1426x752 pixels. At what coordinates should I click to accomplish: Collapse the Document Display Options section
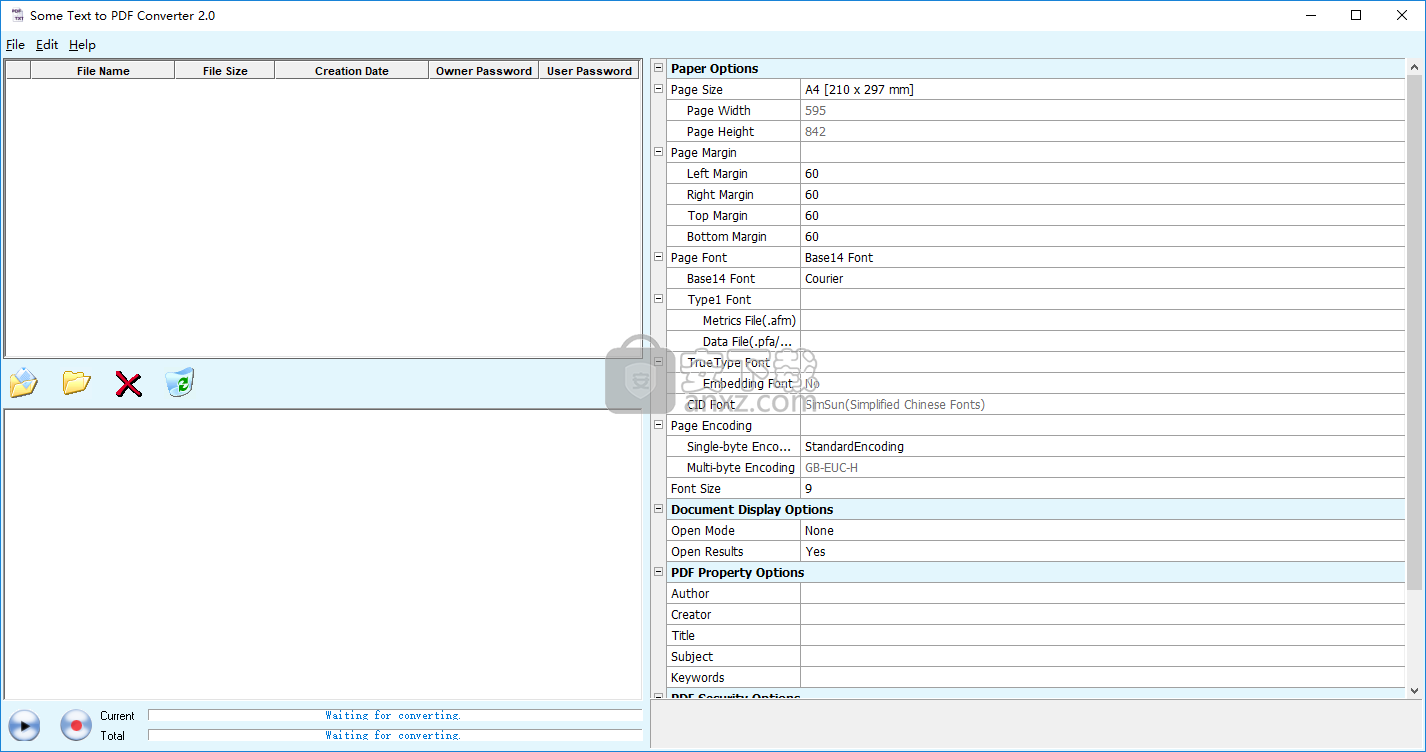(658, 509)
